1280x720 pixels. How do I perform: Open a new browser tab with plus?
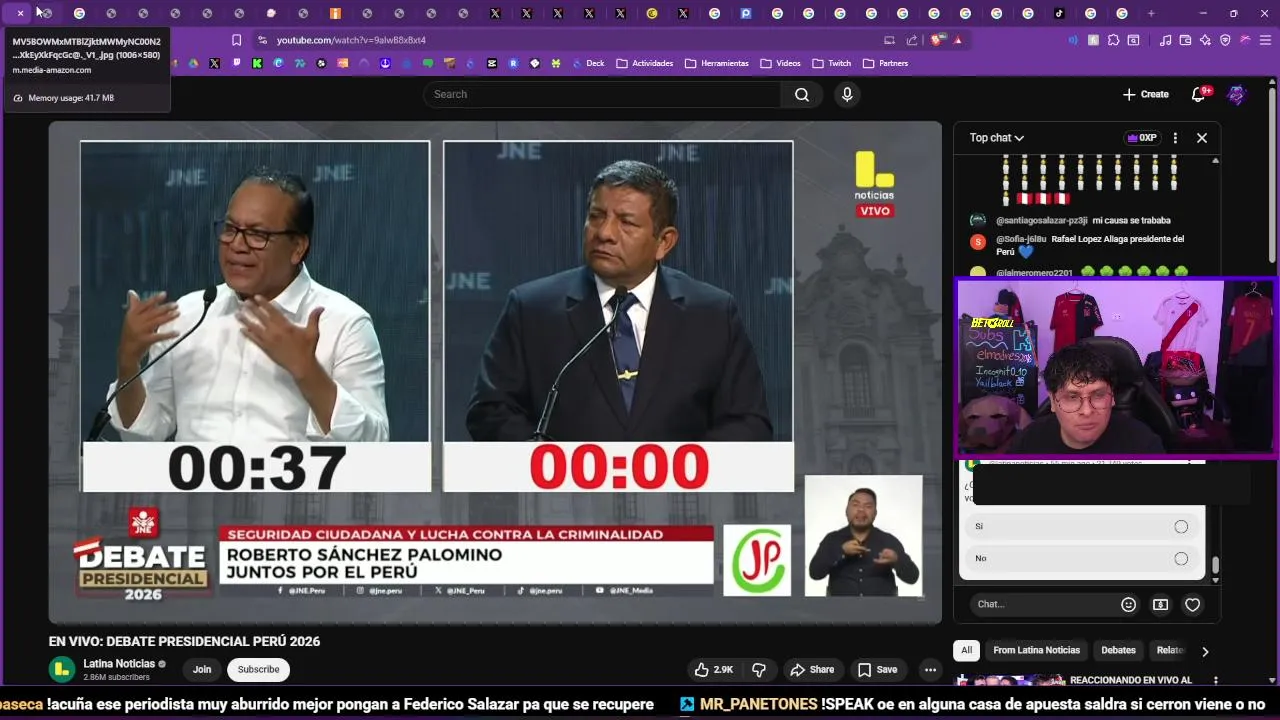point(1151,13)
